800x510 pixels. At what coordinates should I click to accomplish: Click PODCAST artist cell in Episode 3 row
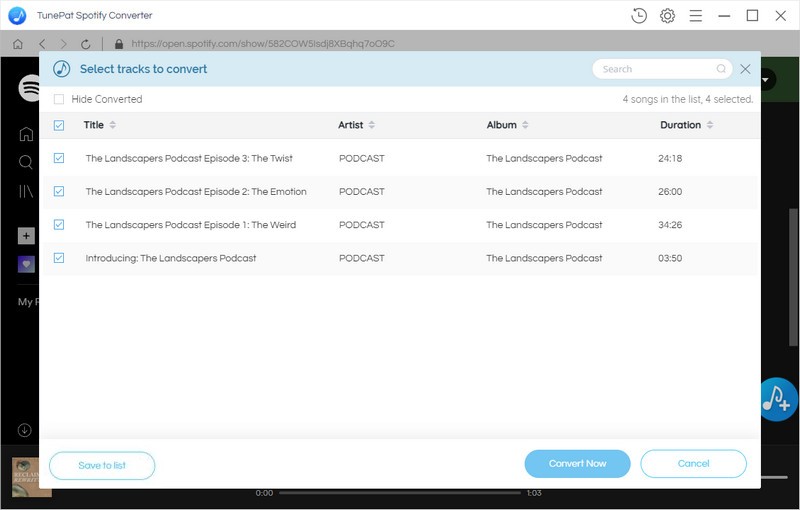[x=362, y=158]
